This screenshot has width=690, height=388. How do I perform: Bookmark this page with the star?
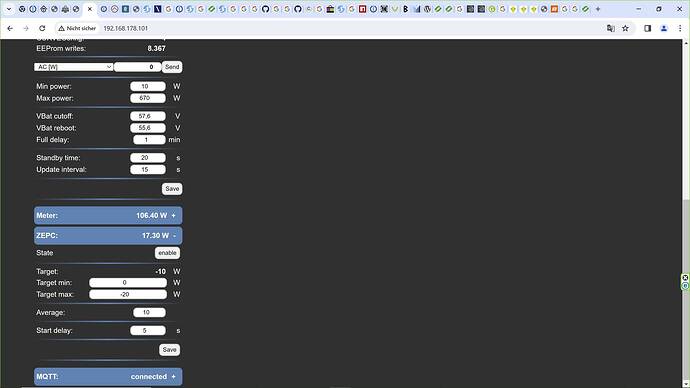625,28
